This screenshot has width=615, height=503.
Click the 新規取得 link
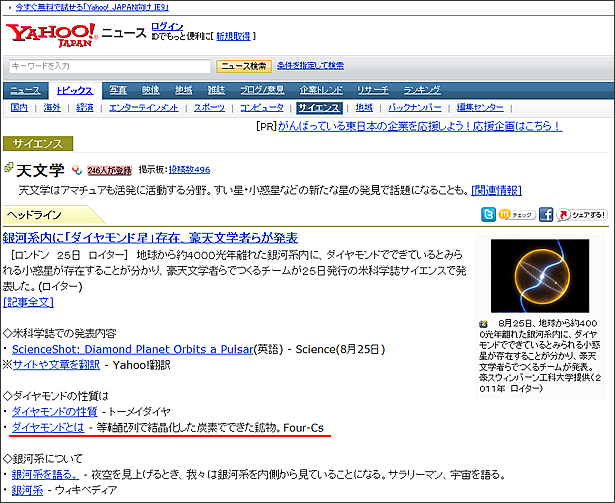point(233,36)
